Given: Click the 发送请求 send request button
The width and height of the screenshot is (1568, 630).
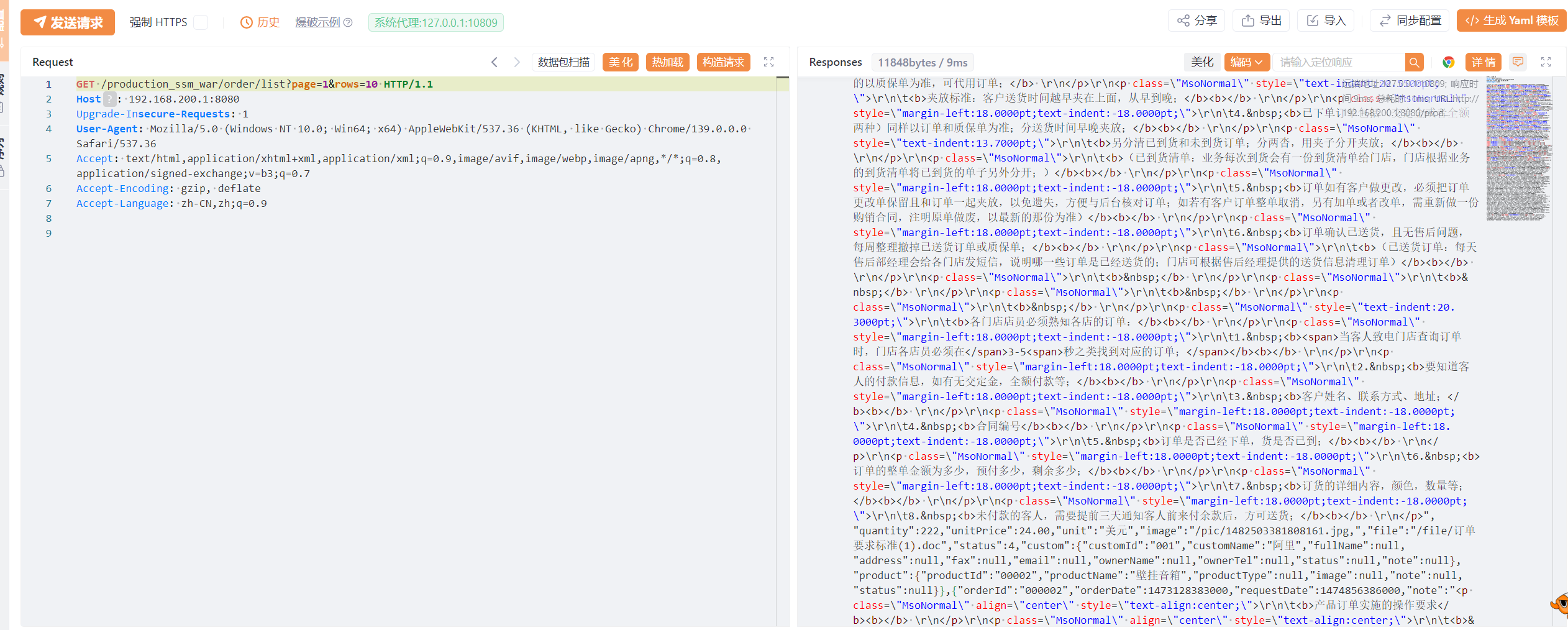Looking at the screenshot, I should click(x=68, y=22).
